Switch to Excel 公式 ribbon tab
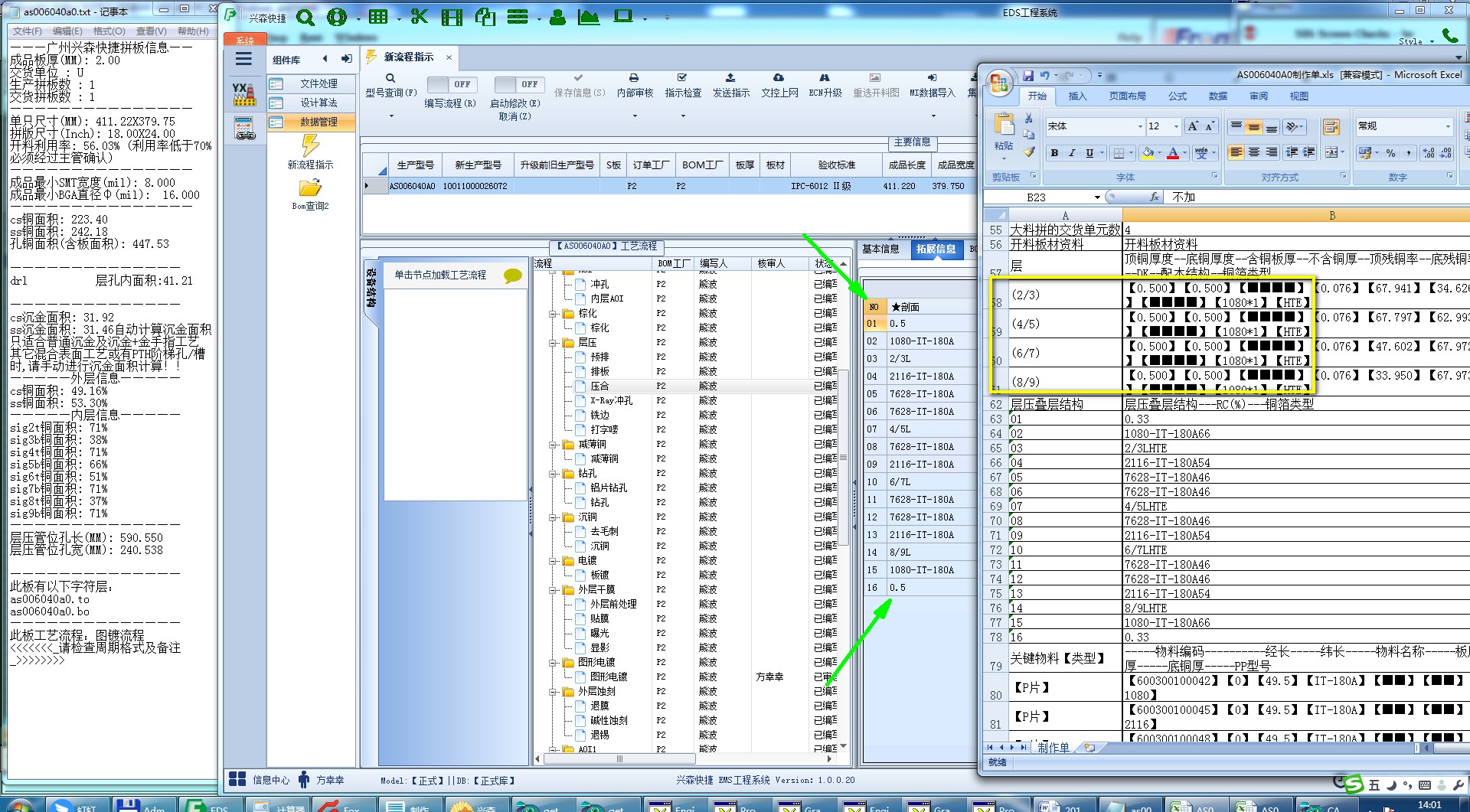The image size is (1470, 812). click(1178, 96)
